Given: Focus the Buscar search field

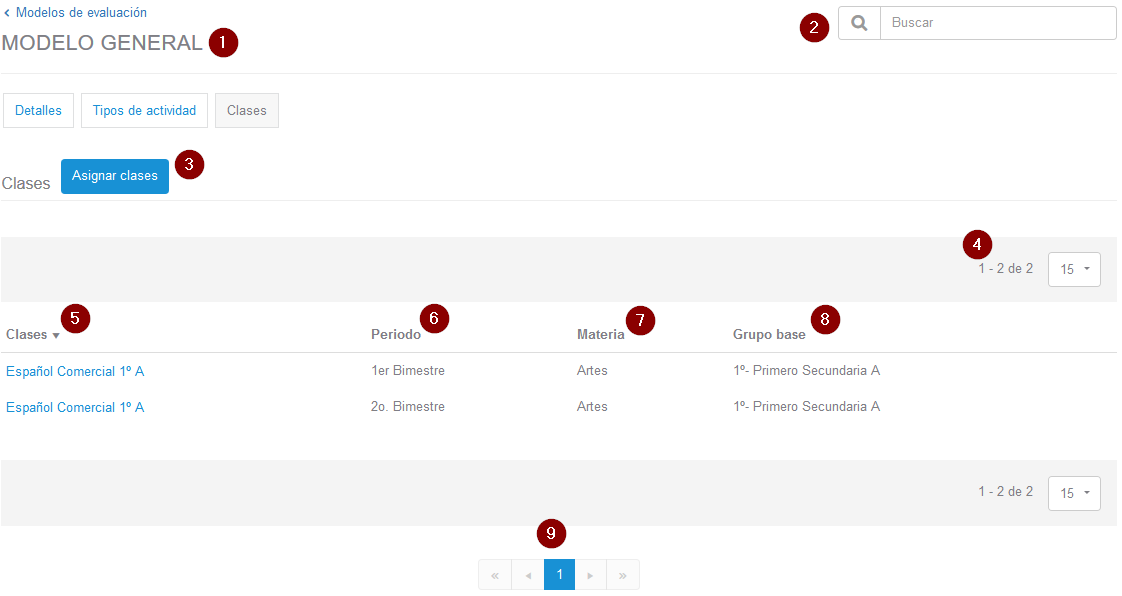Looking at the screenshot, I should [x=997, y=23].
